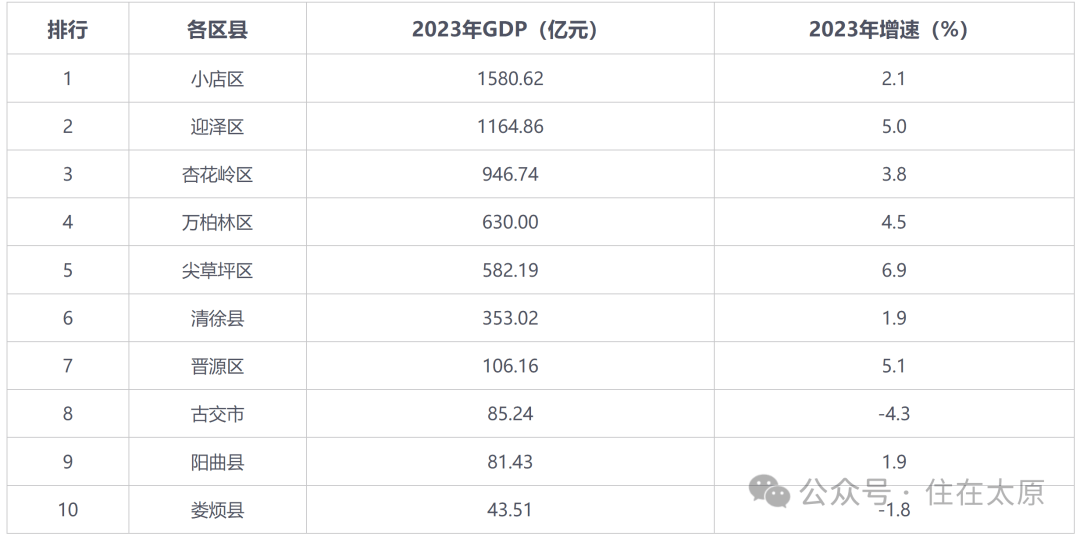Click the 清徐县 county name
Viewport: 1080px width, 536px height.
217,318
